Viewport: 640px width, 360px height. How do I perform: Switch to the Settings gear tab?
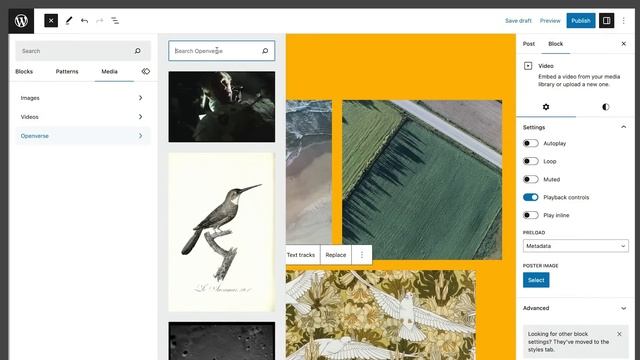point(546,107)
